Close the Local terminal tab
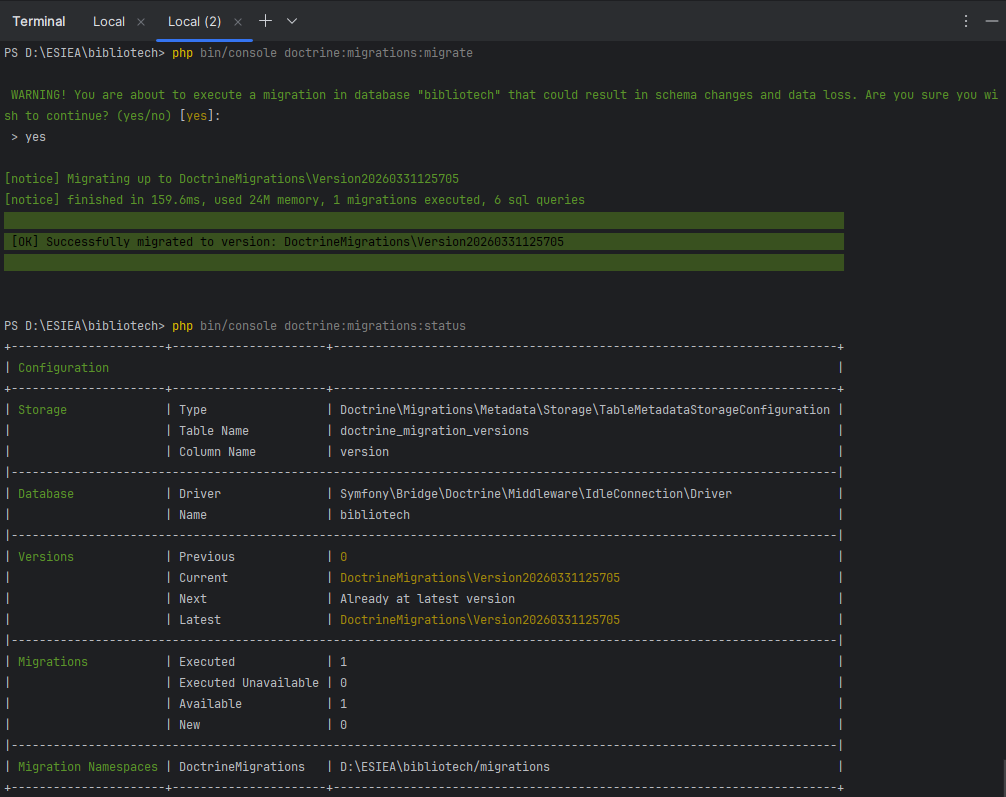Viewport: 1006px width, 797px height. (140, 21)
